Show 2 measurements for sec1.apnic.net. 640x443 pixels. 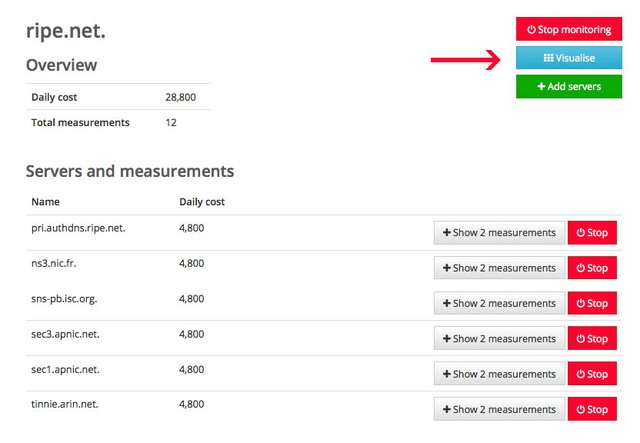tap(499, 374)
